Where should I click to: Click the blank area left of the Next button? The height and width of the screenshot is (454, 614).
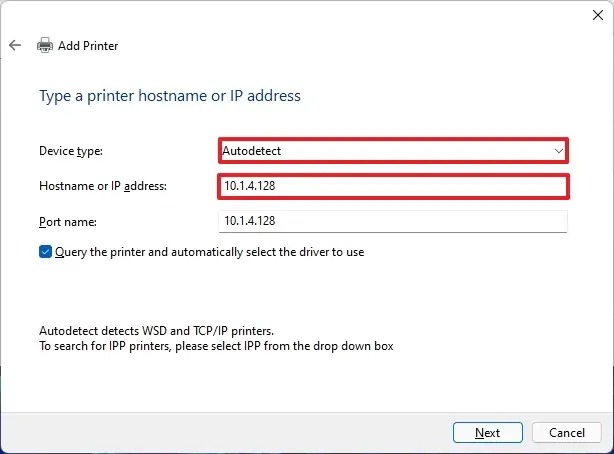250,433
